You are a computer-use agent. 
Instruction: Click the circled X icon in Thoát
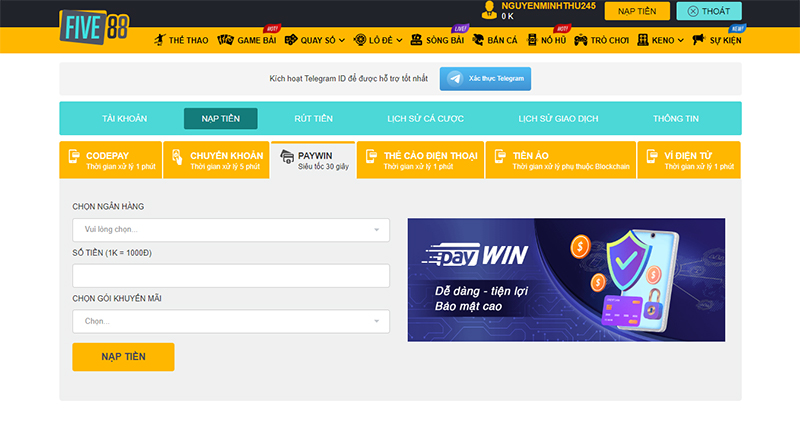pyautogui.click(x=693, y=11)
